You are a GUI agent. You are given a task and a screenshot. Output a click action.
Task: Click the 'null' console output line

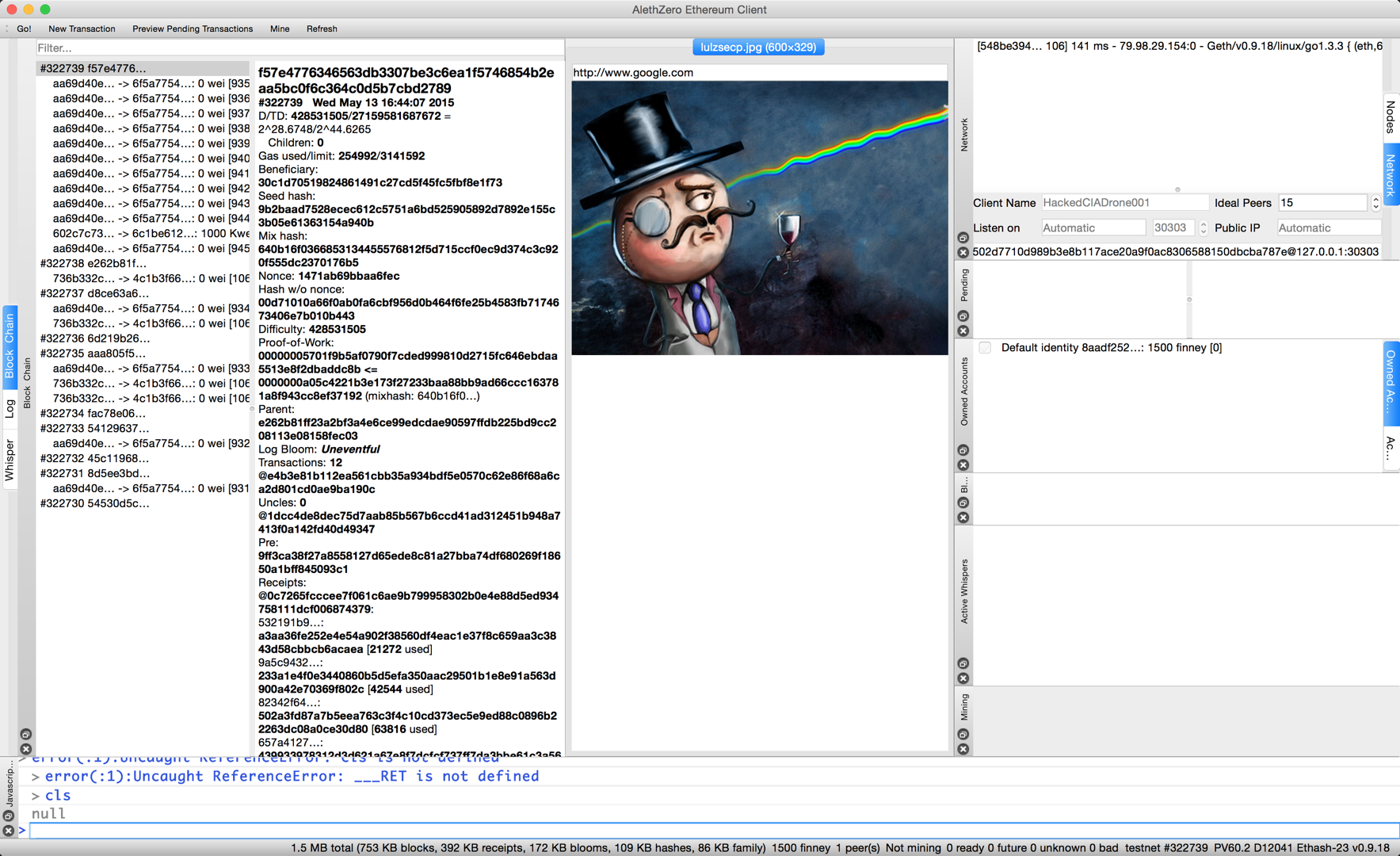point(48,814)
